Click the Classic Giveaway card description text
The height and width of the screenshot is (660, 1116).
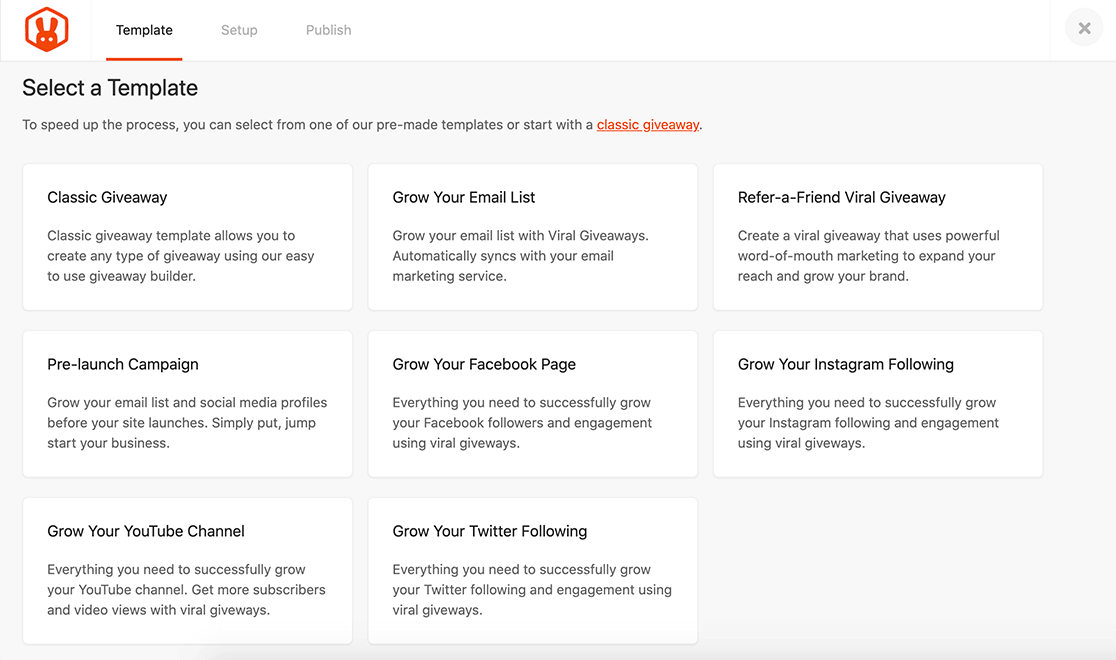(x=181, y=256)
